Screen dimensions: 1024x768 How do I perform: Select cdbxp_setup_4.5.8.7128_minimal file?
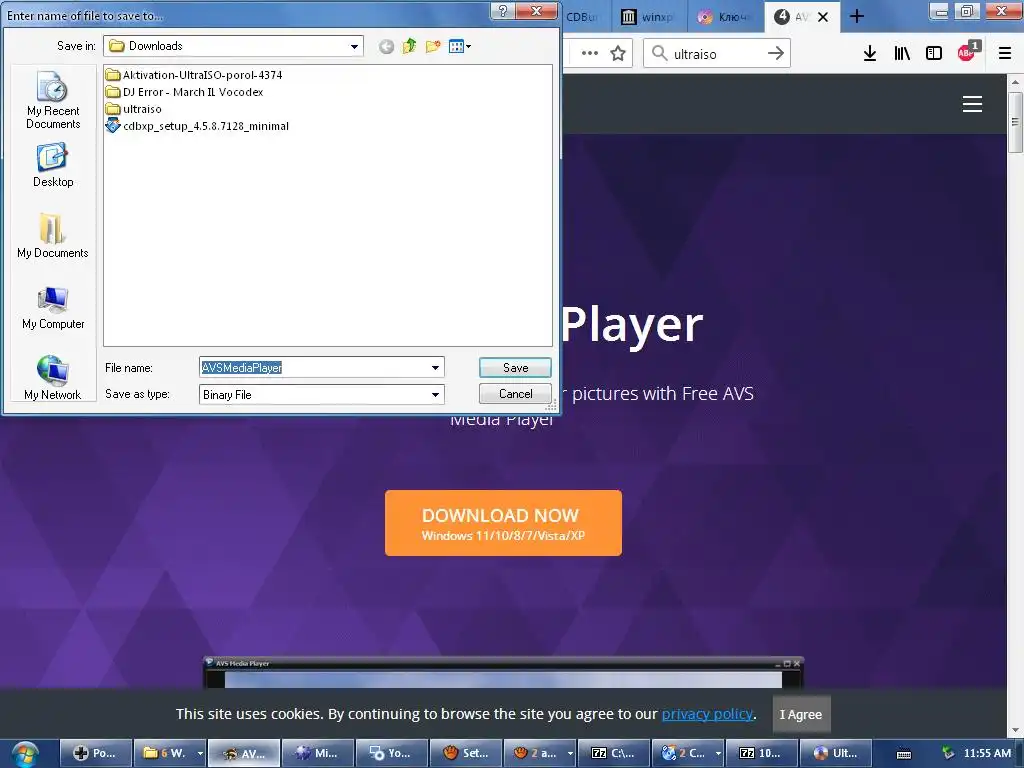pyautogui.click(x=197, y=126)
